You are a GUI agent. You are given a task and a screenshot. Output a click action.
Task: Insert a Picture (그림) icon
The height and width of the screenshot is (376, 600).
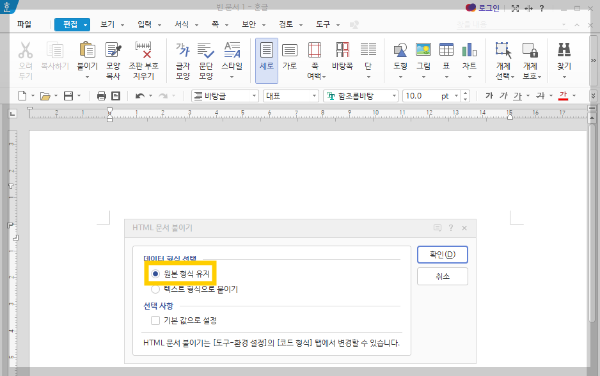(423, 50)
